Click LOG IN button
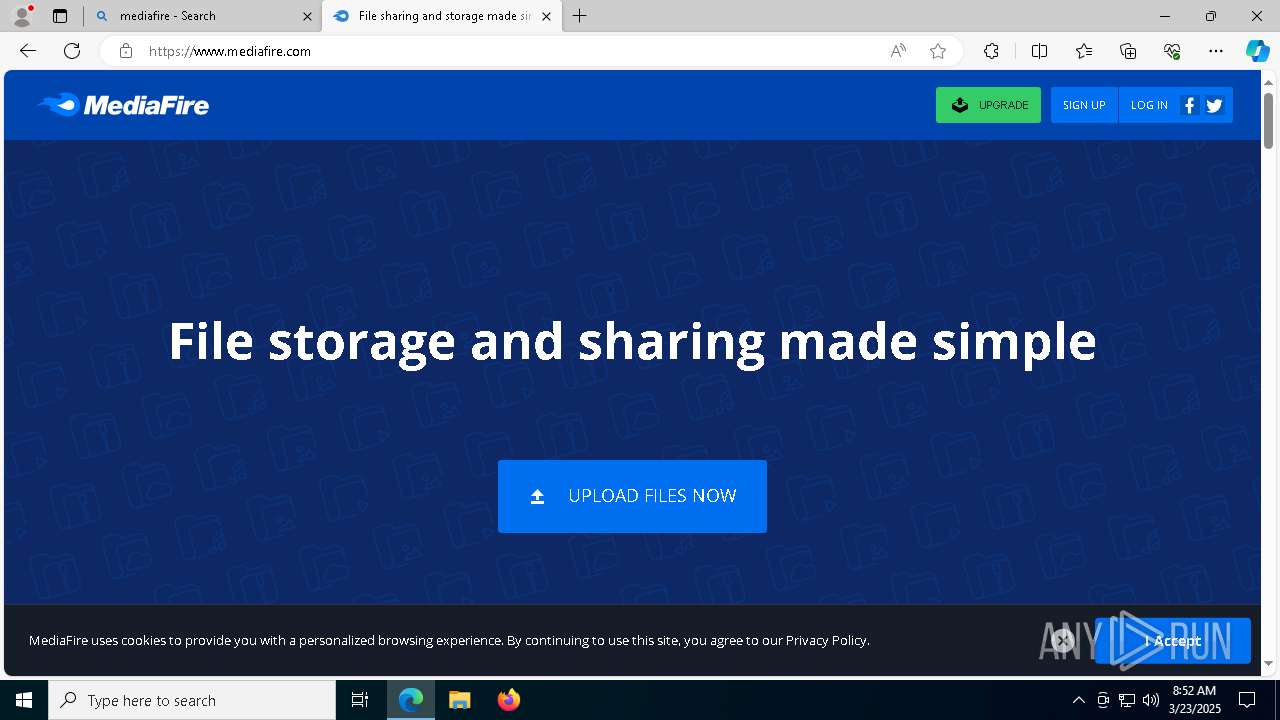 [1149, 105]
